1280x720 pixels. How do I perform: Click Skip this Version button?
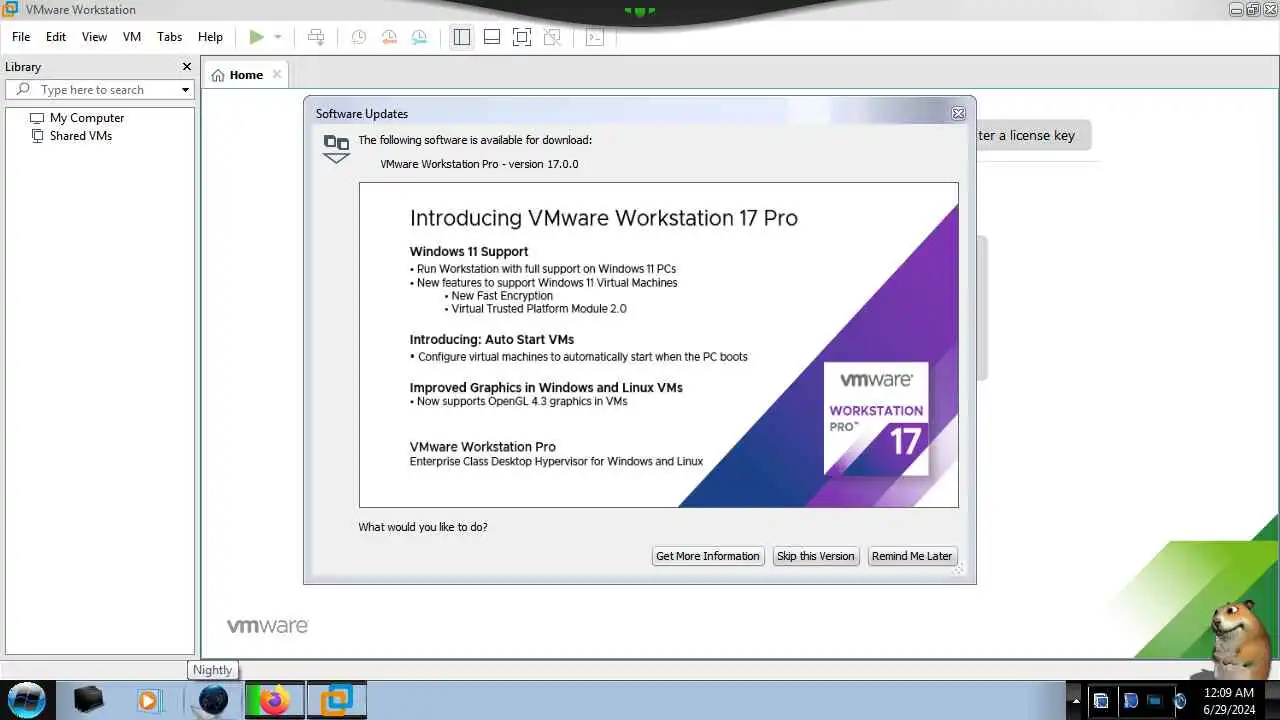click(x=816, y=556)
